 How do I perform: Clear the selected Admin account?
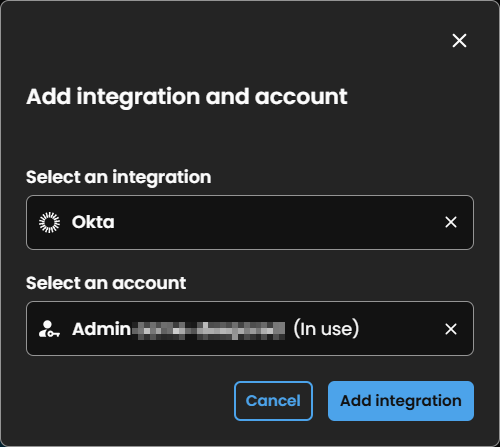[451, 329]
